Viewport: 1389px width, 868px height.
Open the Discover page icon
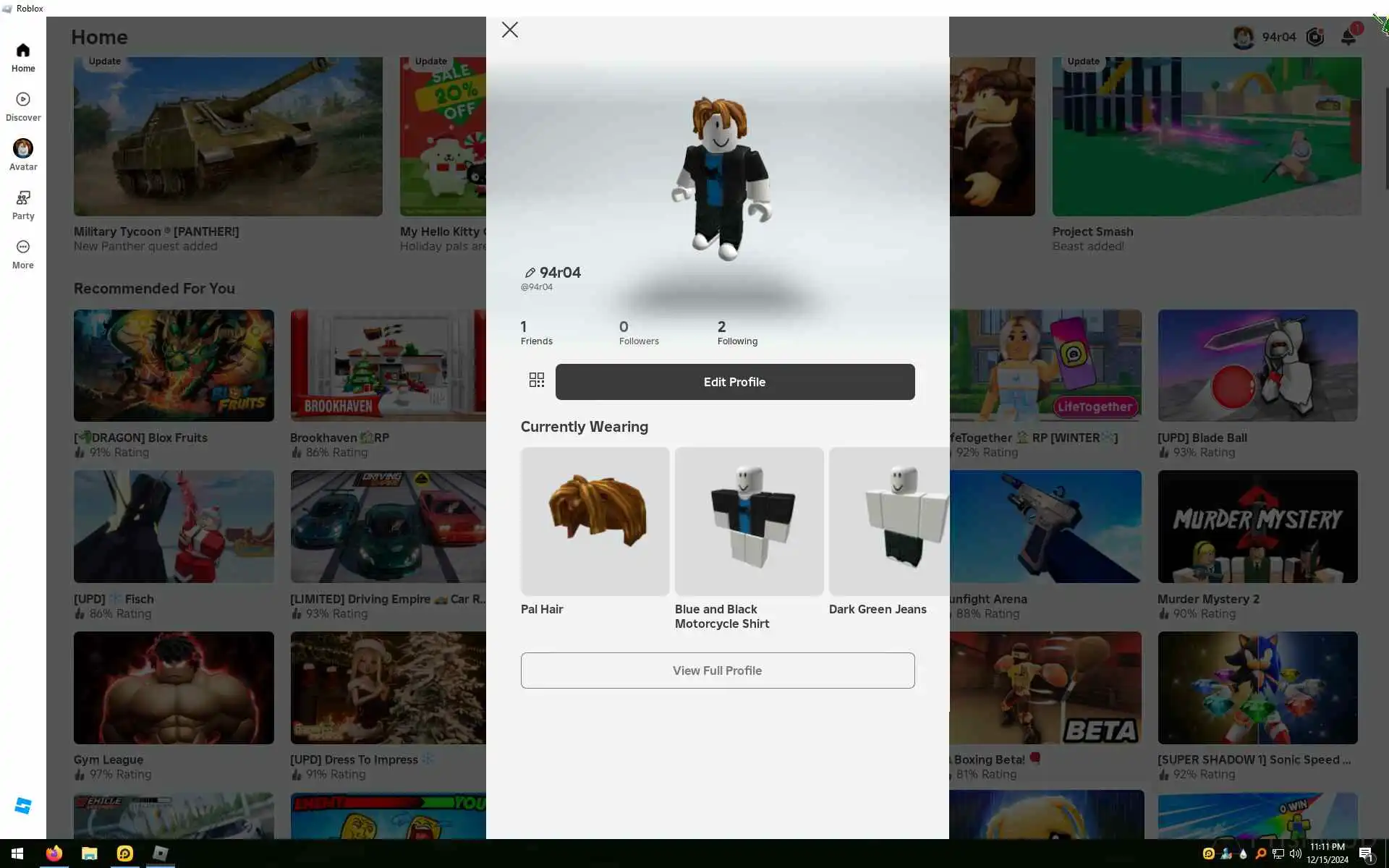coord(23,100)
